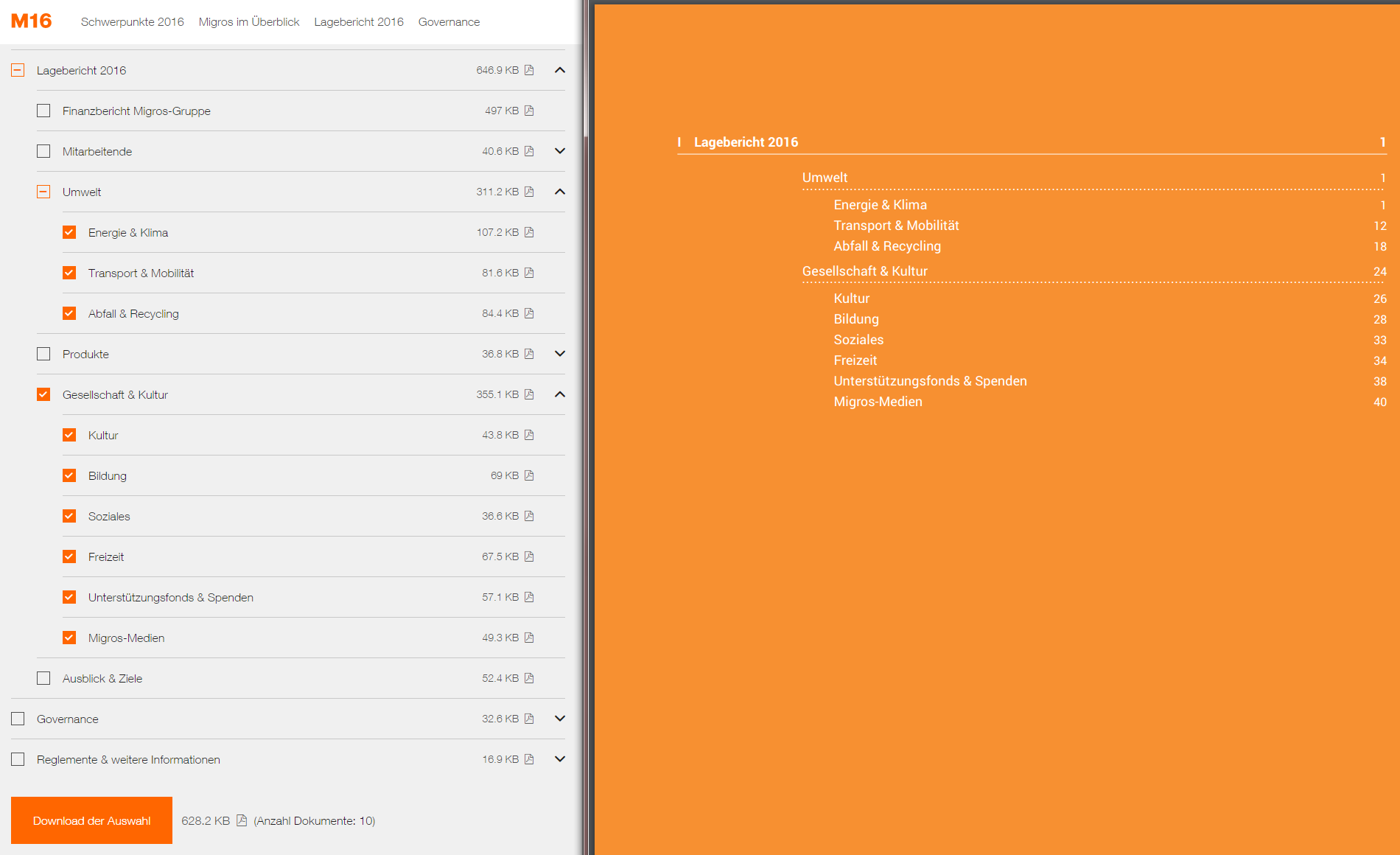The image size is (1400, 855).
Task: Jump to Unterstützungsfonds & Spenden in PDF contents
Action: 930,381
